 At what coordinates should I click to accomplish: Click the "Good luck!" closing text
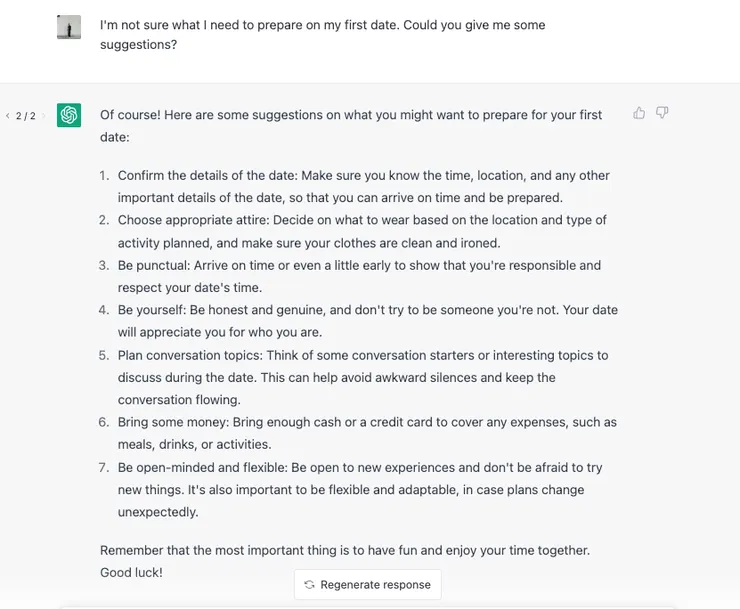coord(131,573)
